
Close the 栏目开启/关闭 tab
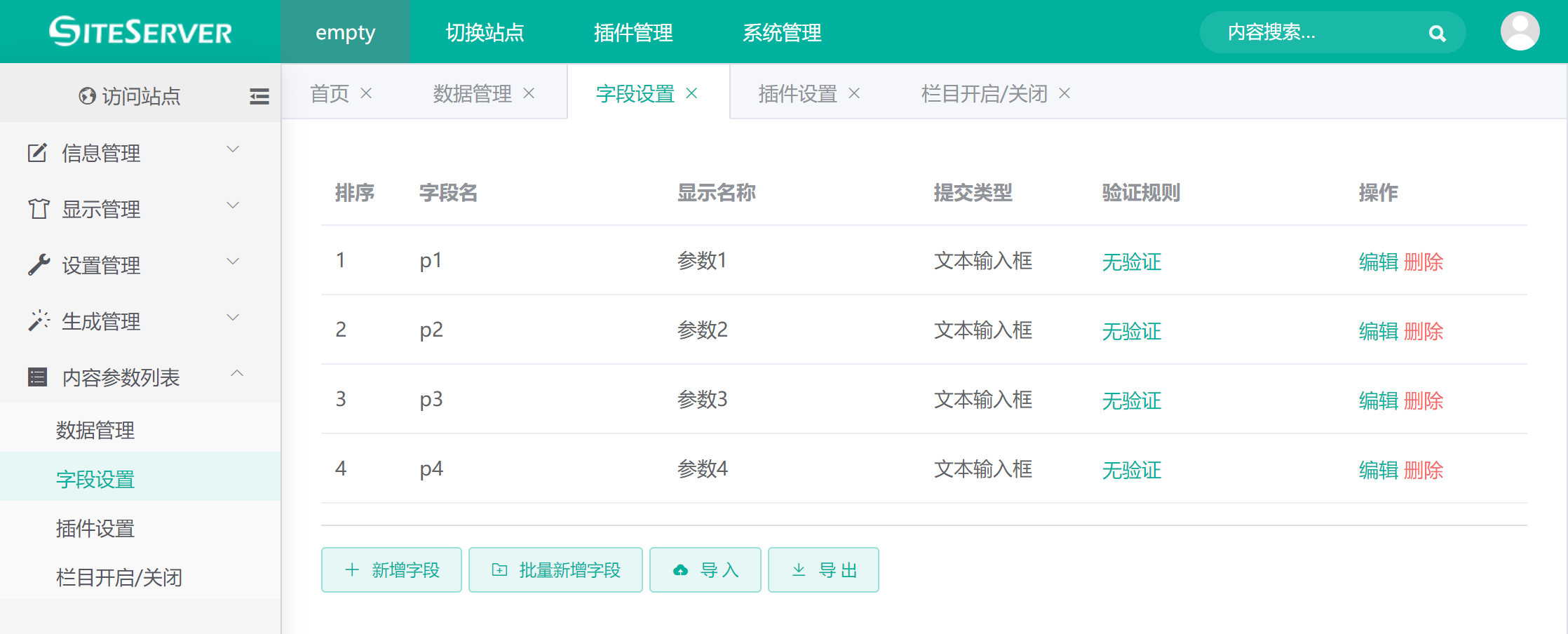[x=1065, y=93]
